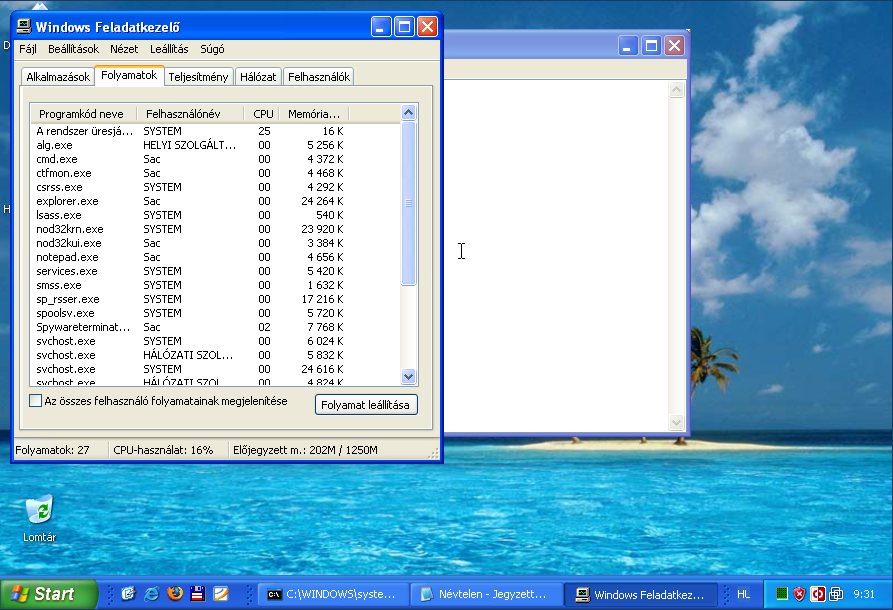Click the Task Manager title bar icon
893x610 pixels.
click(x=23, y=27)
